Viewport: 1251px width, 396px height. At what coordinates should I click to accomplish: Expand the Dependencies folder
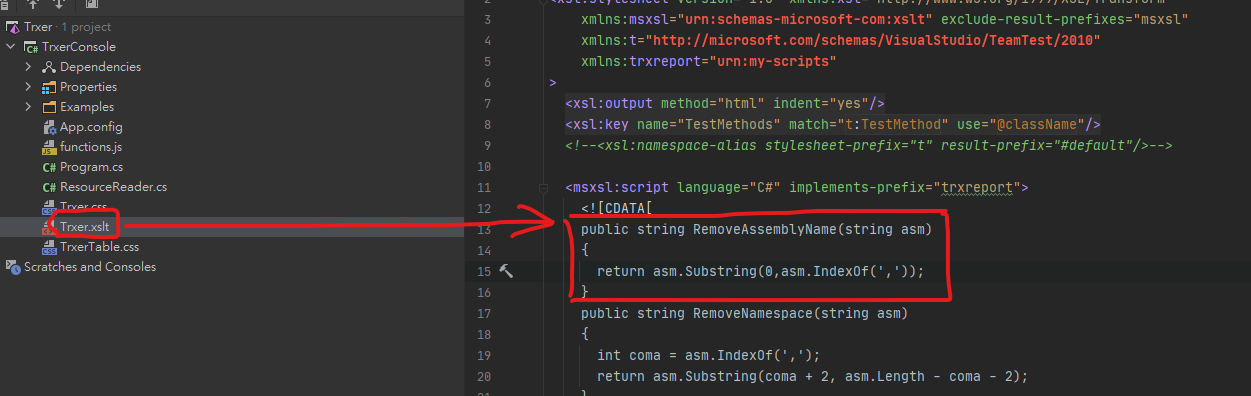[29, 67]
